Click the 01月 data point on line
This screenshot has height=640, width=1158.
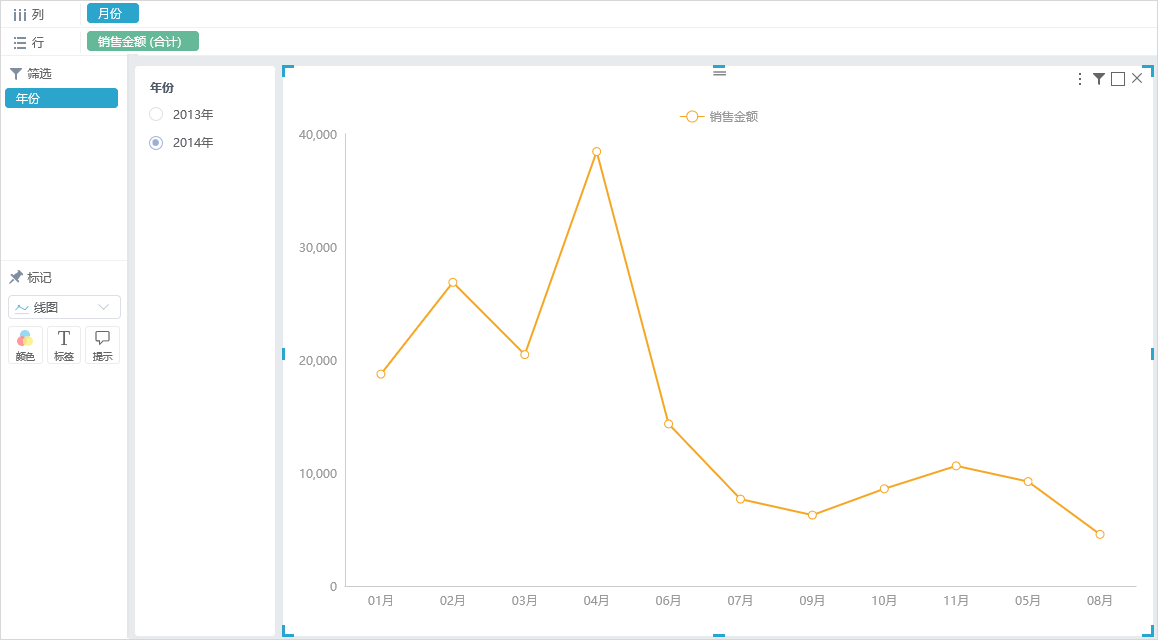coord(381,374)
